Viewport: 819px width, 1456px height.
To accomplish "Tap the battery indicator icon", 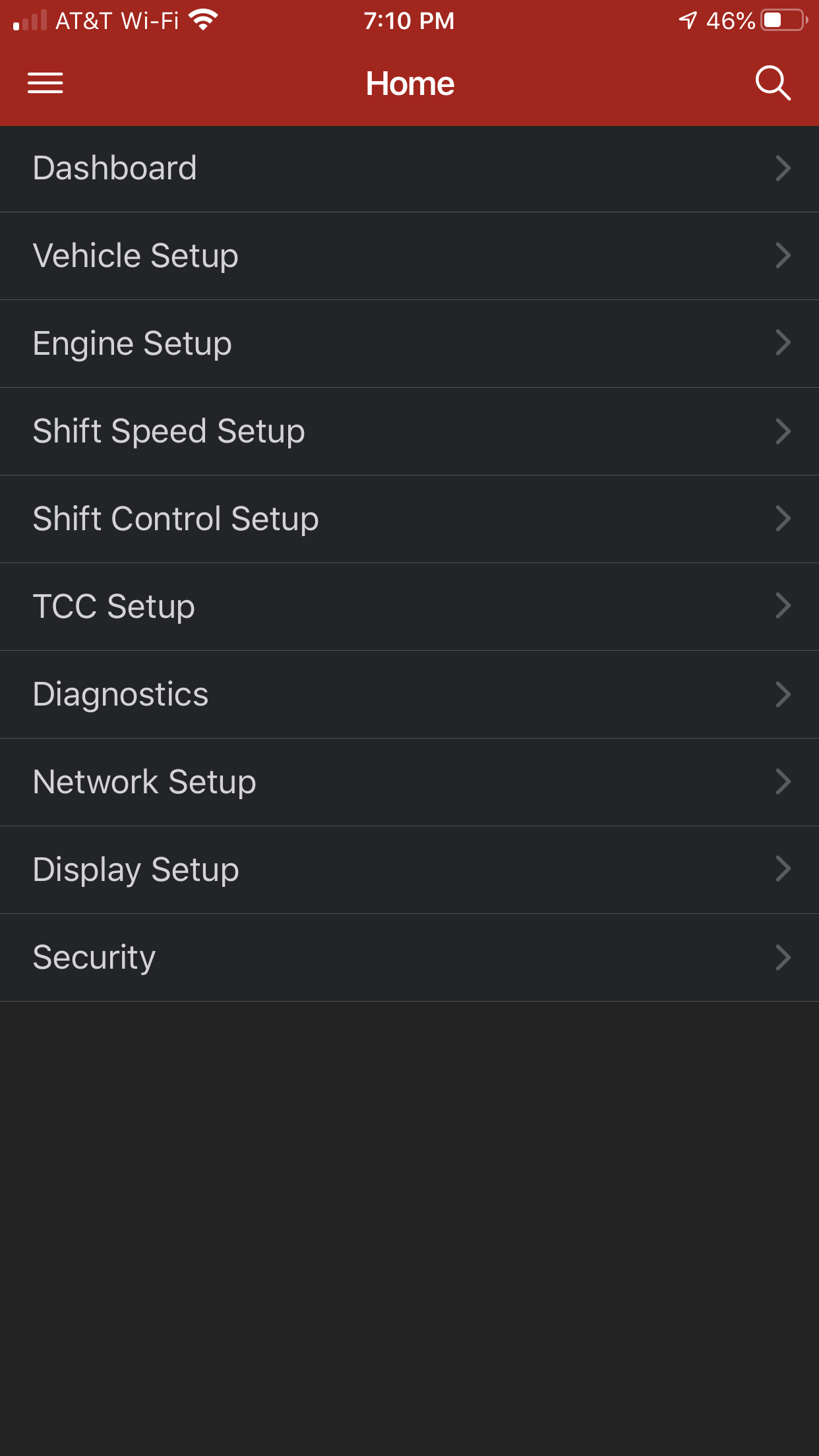I will (784, 20).
